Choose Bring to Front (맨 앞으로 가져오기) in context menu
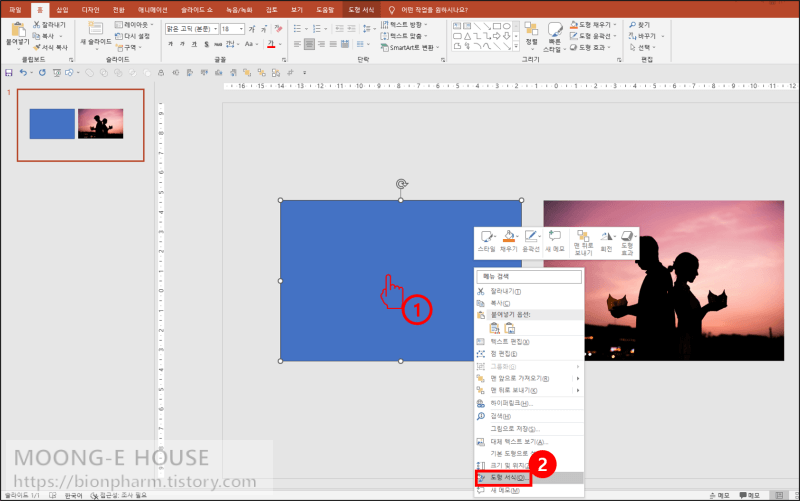Image resolution: width=800 pixels, height=501 pixels. [x=529, y=379]
